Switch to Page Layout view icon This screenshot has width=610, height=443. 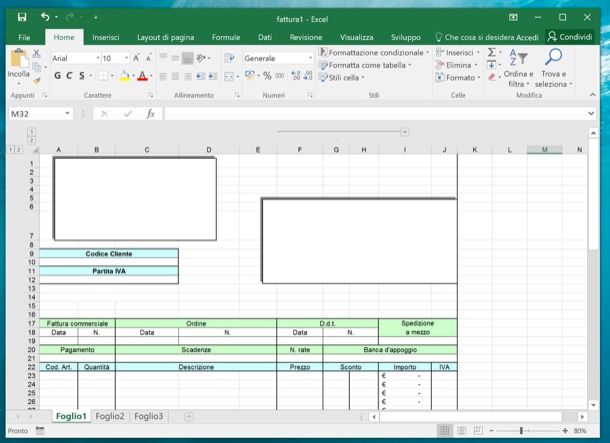tap(461, 431)
